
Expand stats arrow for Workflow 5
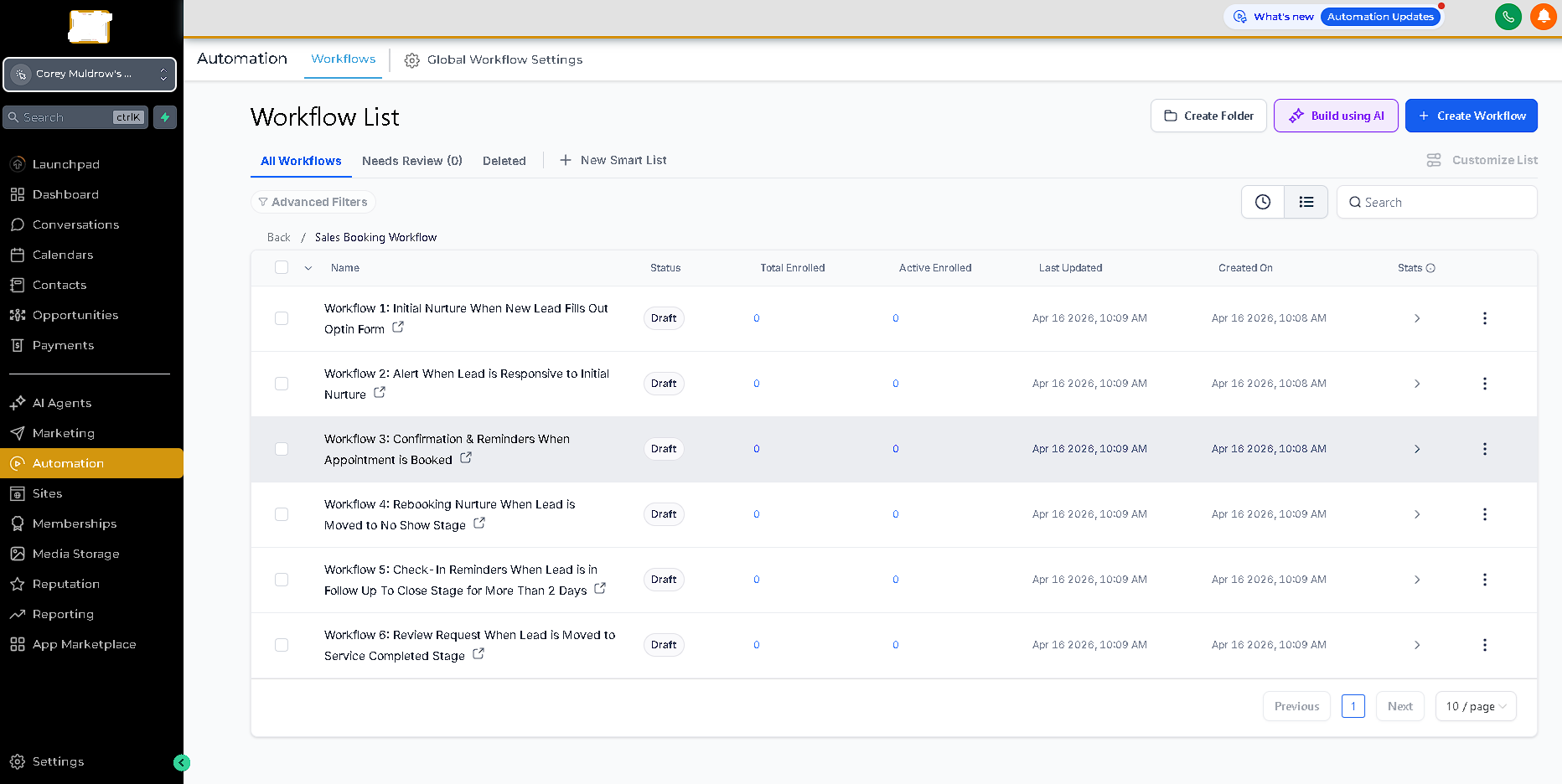[1417, 580]
